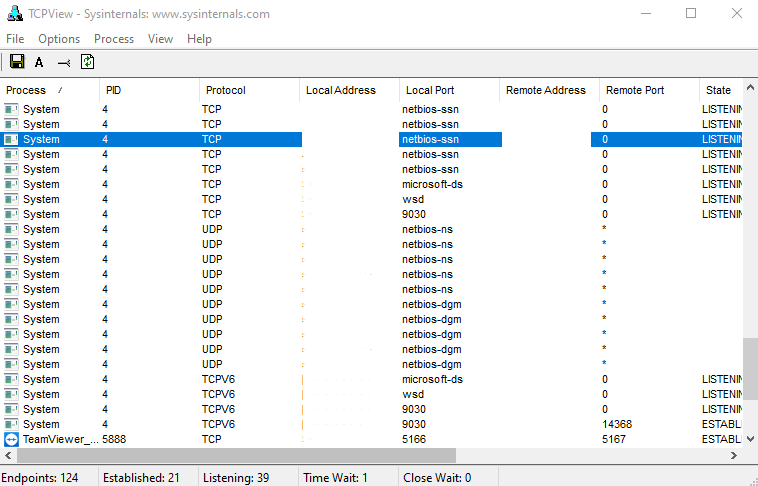Toggle Resolve Addresses with the A icon
This screenshot has width=758, height=486.
(39, 62)
